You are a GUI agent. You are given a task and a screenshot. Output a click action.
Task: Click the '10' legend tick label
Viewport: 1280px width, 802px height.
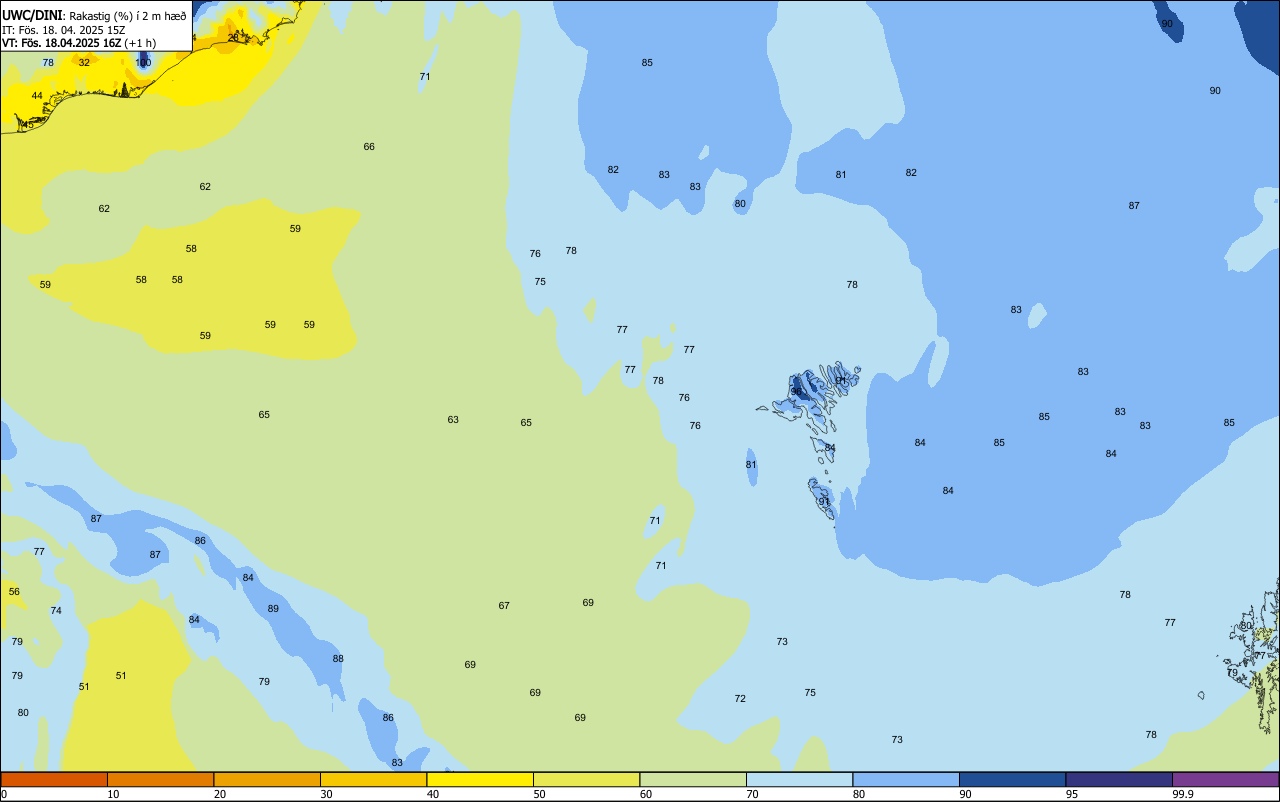(114, 794)
